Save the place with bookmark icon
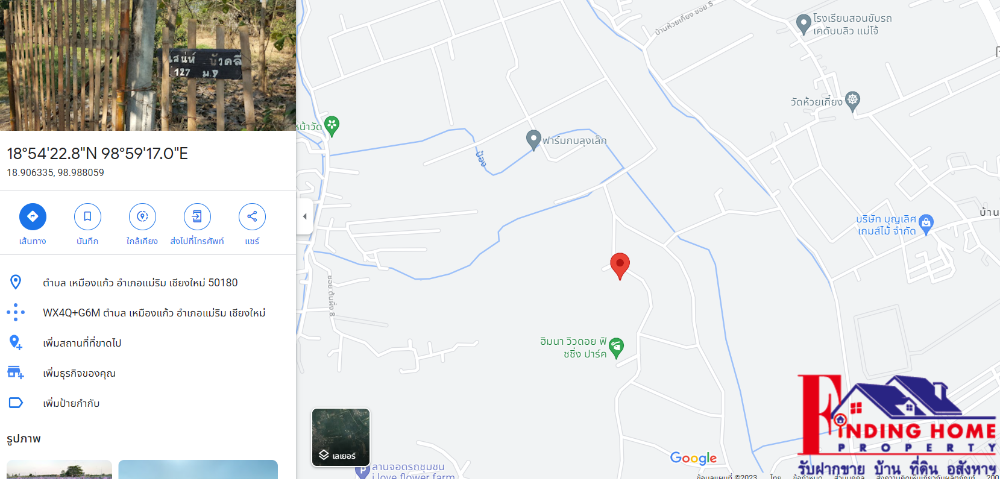Image resolution: width=1000 pixels, height=479 pixels. (x=87, y=217)
